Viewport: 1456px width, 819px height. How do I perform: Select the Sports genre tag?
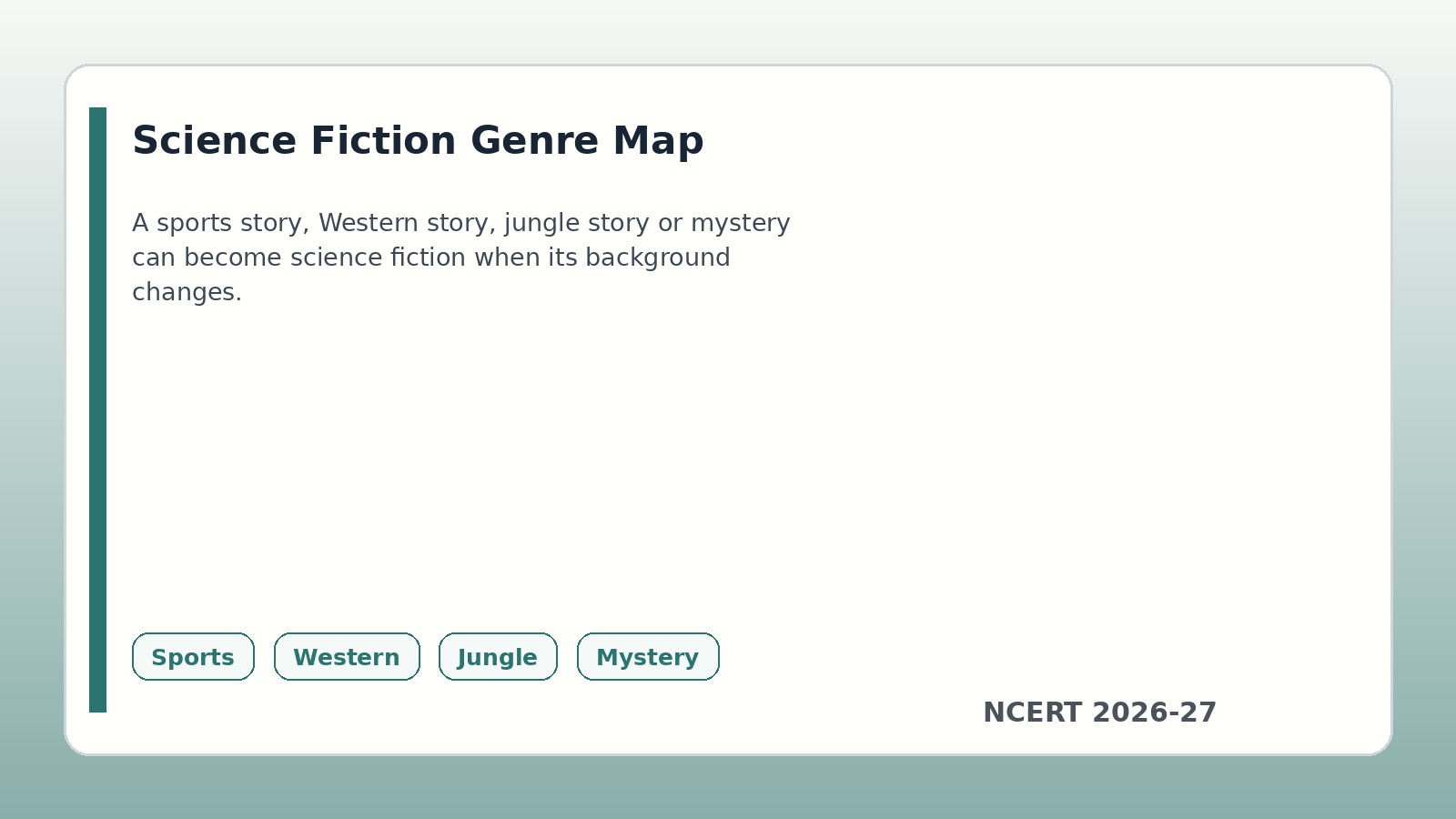pyautogui.click(x=193, y=657)
